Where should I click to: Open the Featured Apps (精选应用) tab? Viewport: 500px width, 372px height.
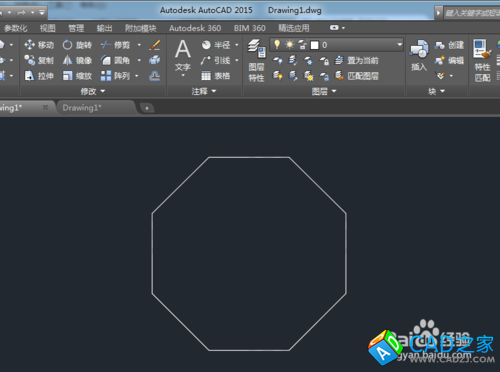pyautogui.click(x=294, y=28)
